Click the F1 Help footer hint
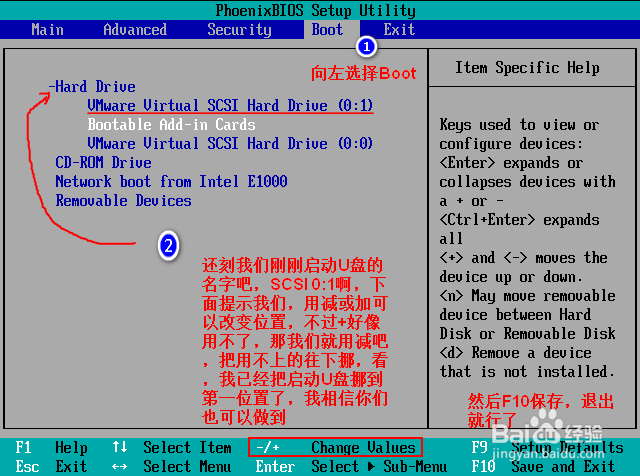Screen dimensions: 640x476 tap(51, 447)
